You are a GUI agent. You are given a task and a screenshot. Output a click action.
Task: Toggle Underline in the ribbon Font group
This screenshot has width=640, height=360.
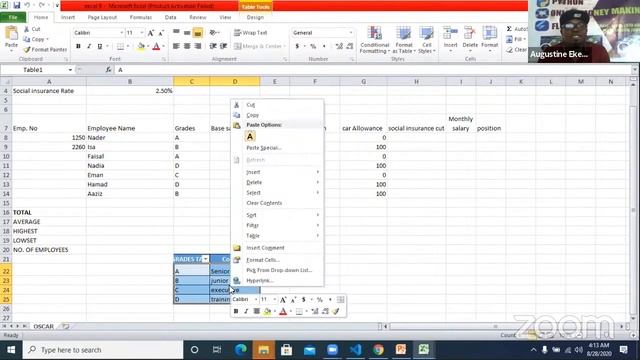(x=100, y=47)
